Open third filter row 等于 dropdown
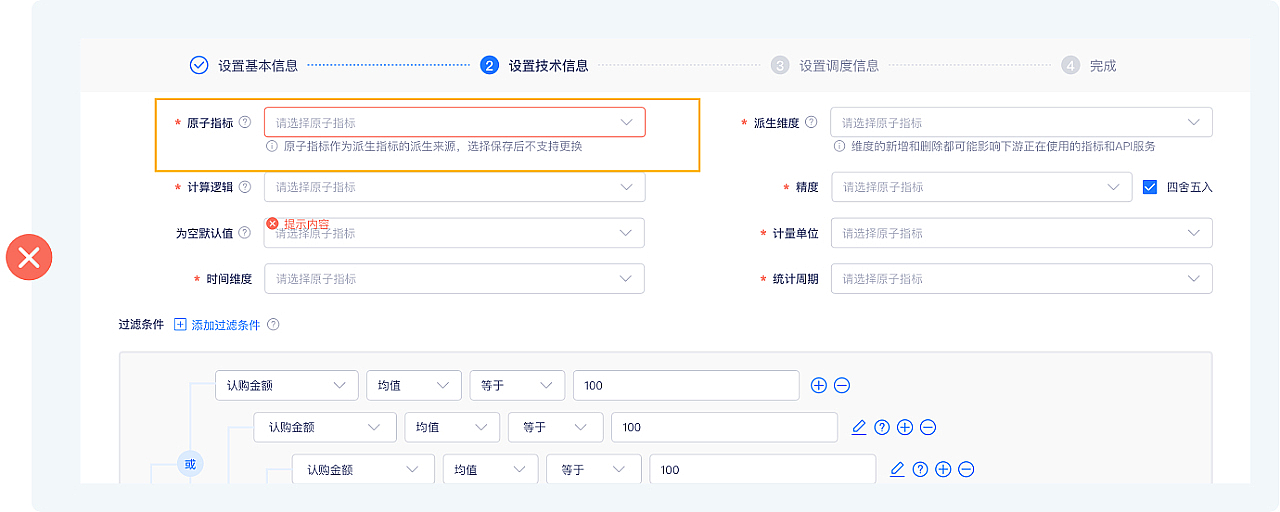This screenshot has height=512, width=1280. coord(594,469)
